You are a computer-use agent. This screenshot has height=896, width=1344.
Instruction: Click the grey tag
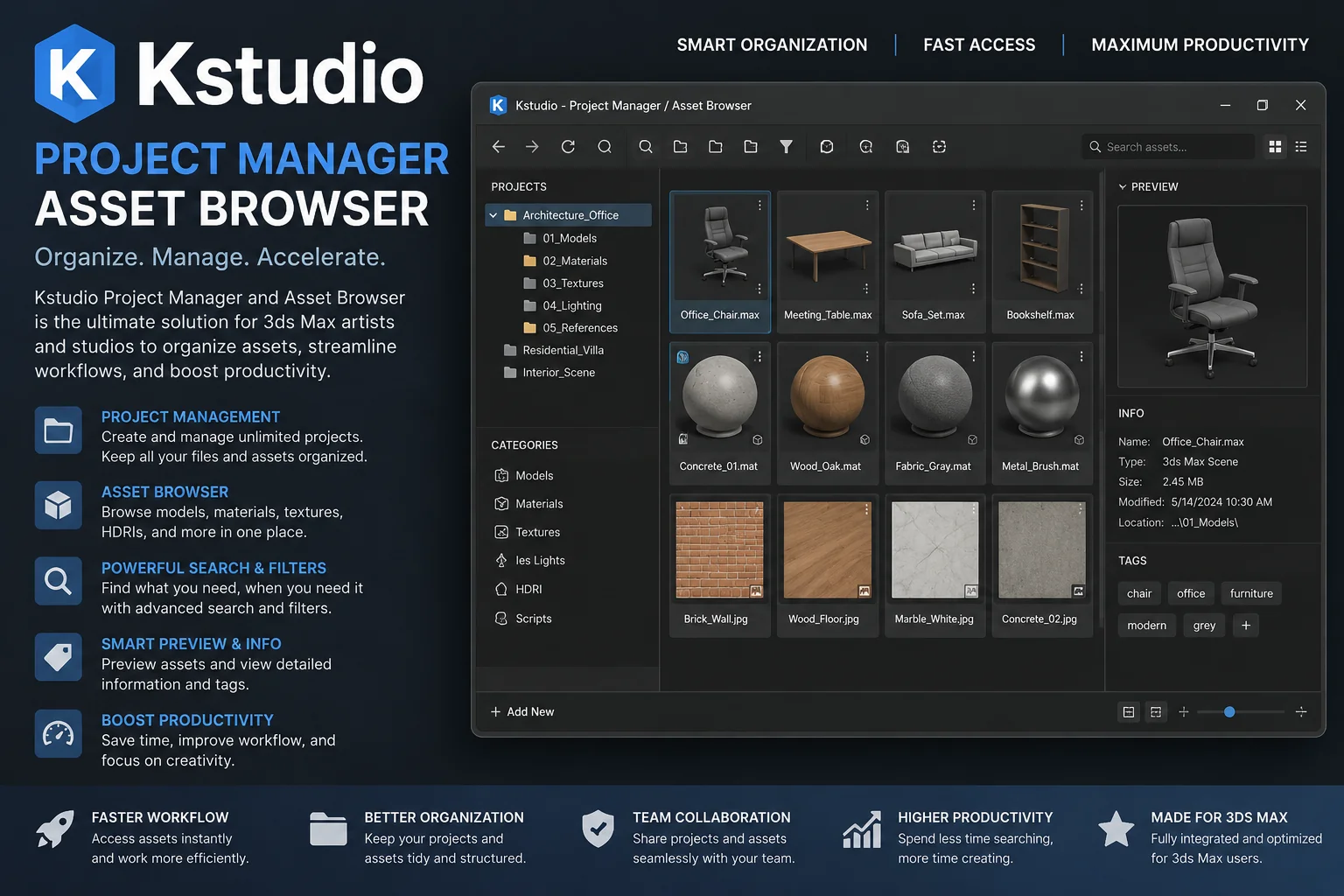[x=1204, y=626]
